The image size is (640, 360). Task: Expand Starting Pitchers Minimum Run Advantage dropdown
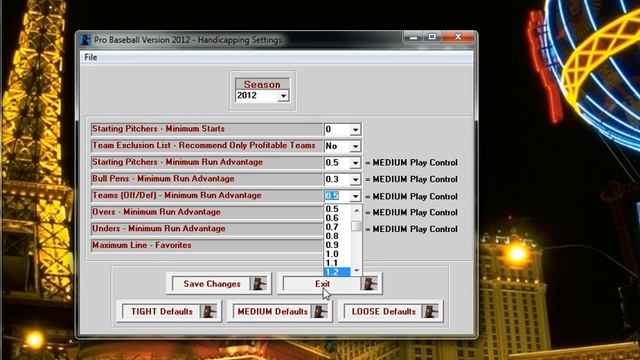point(355,163)
